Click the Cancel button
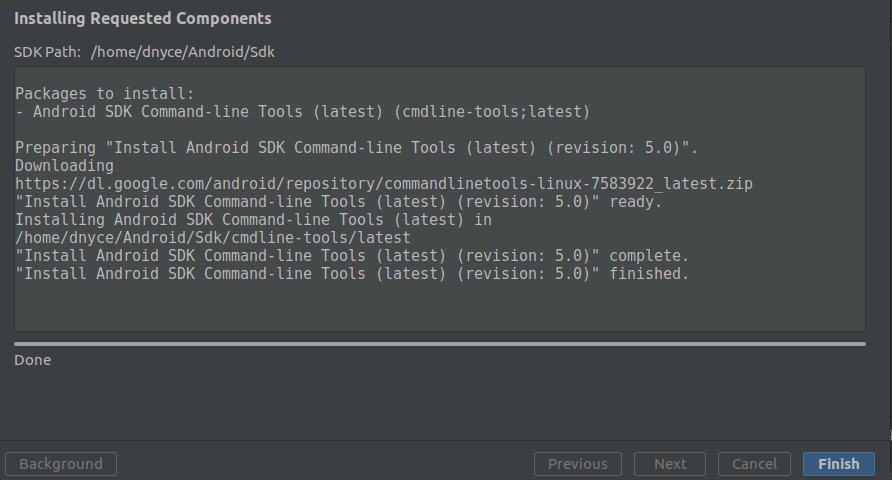The image size is (892, 480). (x=754, y=464)
